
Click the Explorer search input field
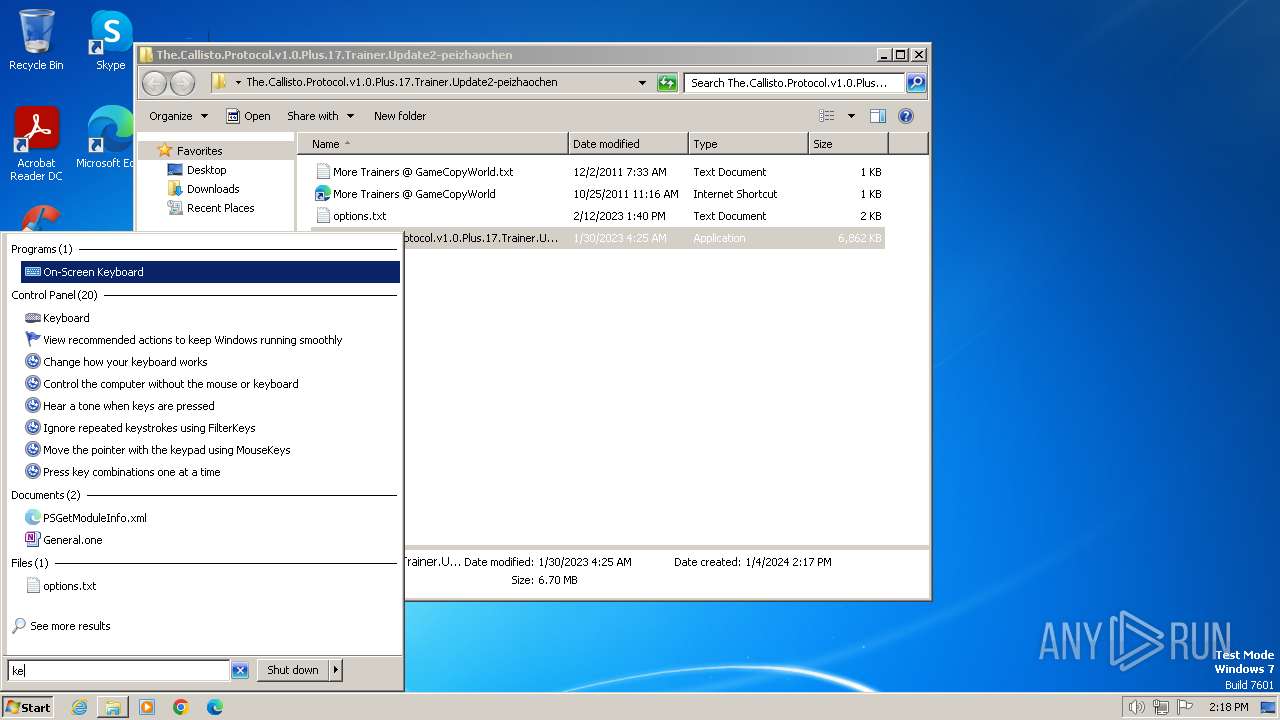[795, 83]
